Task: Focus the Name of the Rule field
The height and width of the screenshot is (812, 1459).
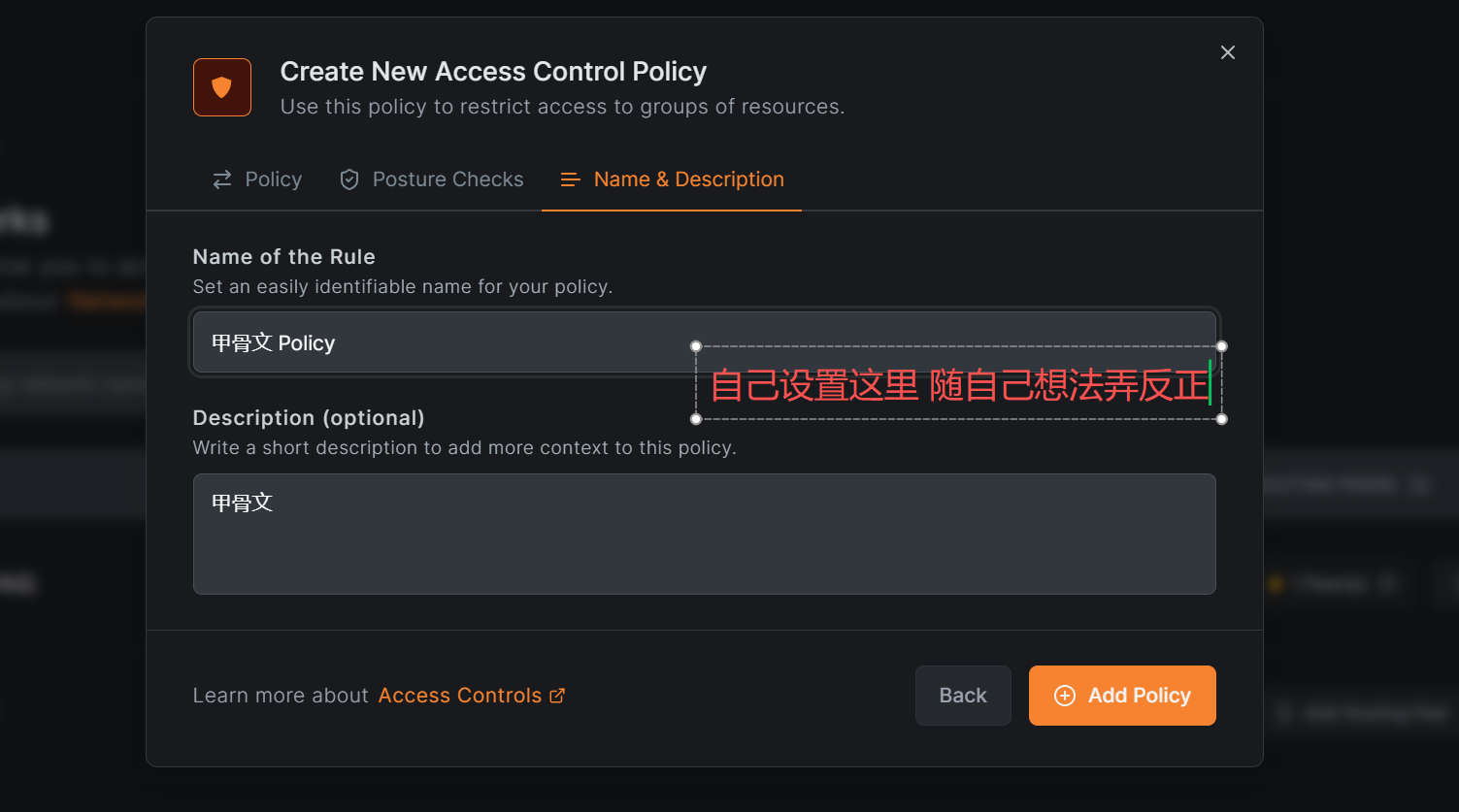Action: [x=437, y=342]
